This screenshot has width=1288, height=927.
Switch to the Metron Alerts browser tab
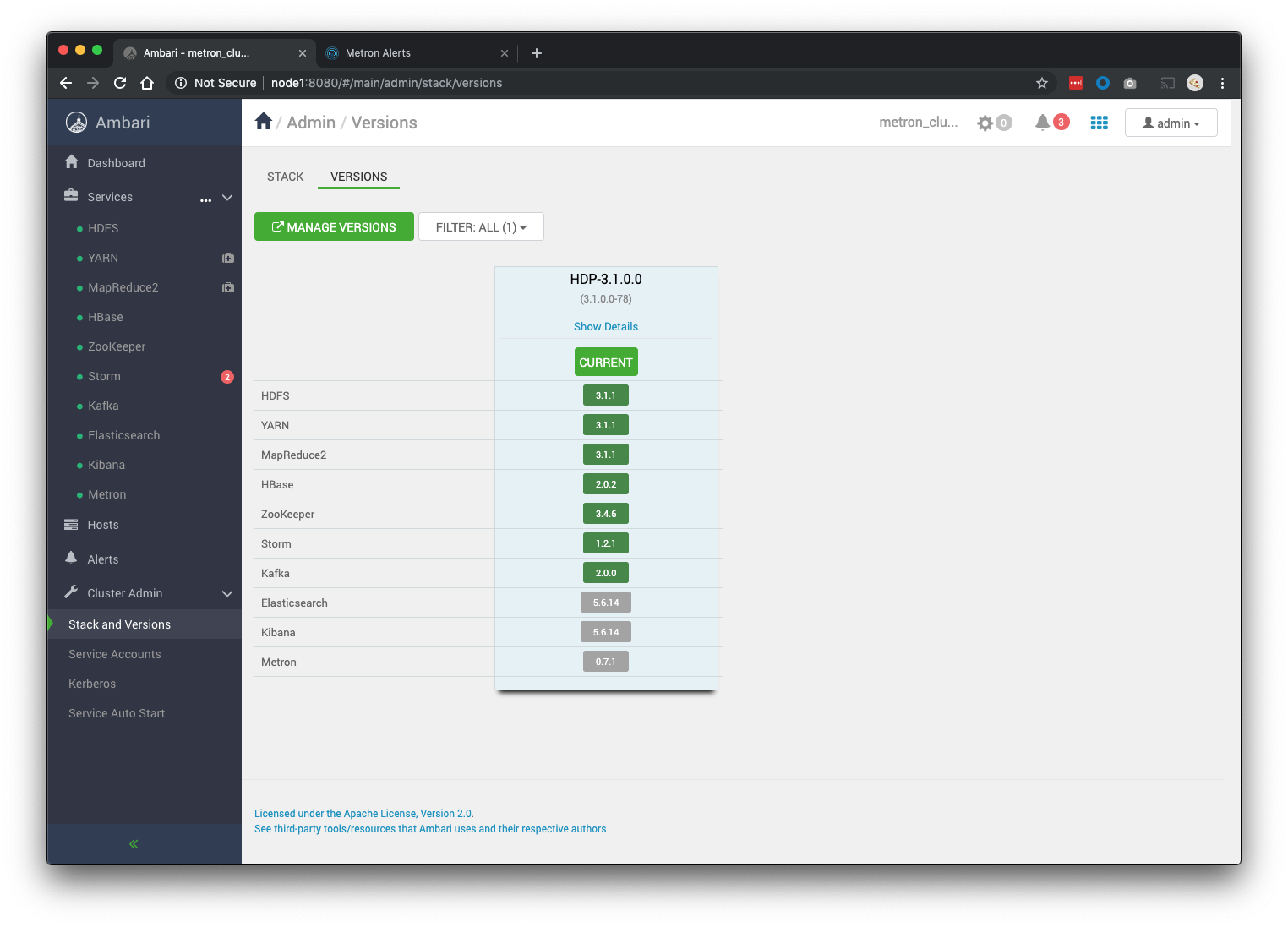coord(417,52)
